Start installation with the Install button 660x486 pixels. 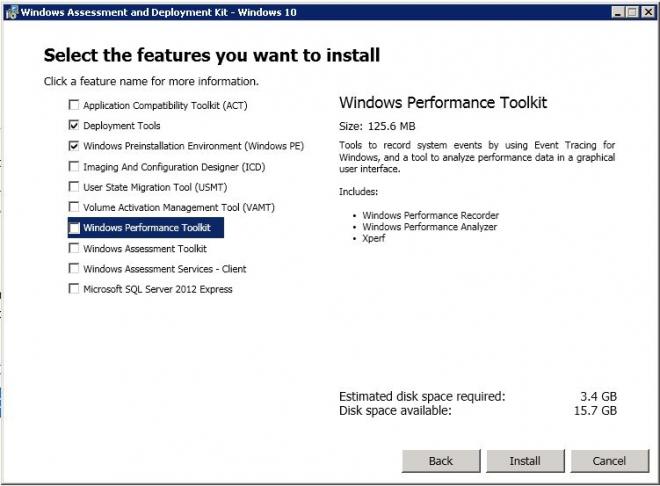(525, 461)
